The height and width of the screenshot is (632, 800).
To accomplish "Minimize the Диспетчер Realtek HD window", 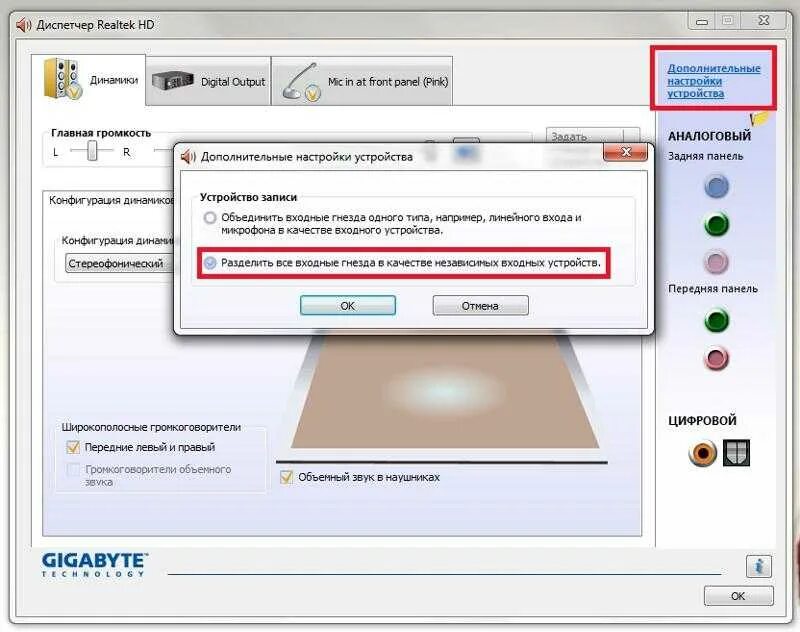I will click(702, 21).
